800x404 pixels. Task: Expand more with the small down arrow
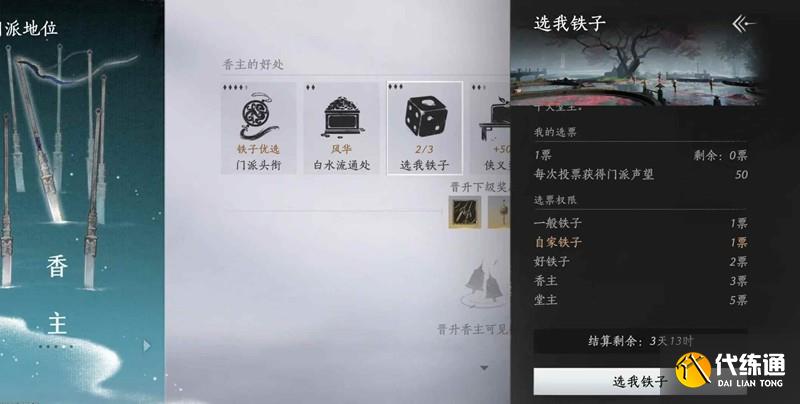[484, 367]
